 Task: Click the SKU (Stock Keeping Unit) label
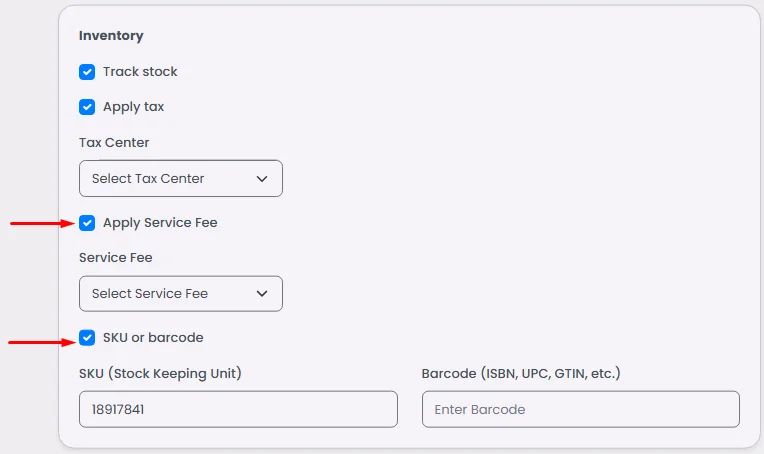click(x=160, y=374)
